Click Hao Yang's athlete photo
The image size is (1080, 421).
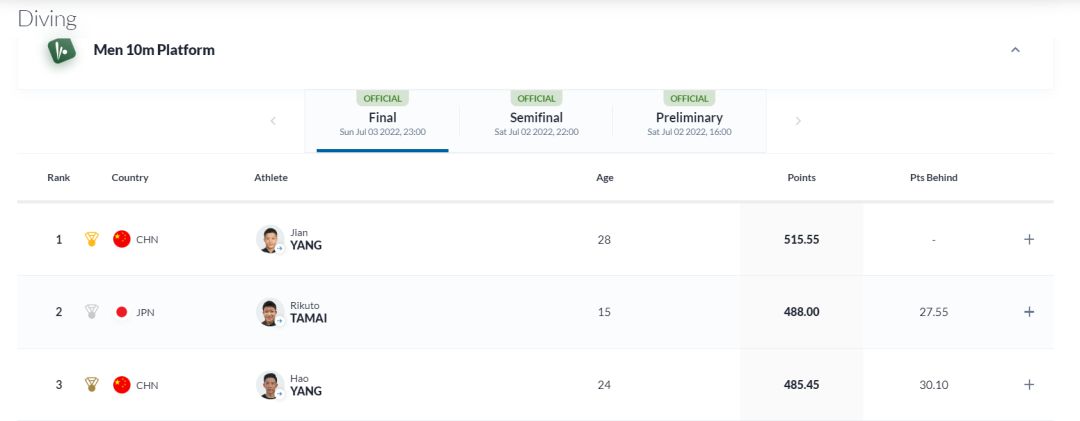(269, 385)
